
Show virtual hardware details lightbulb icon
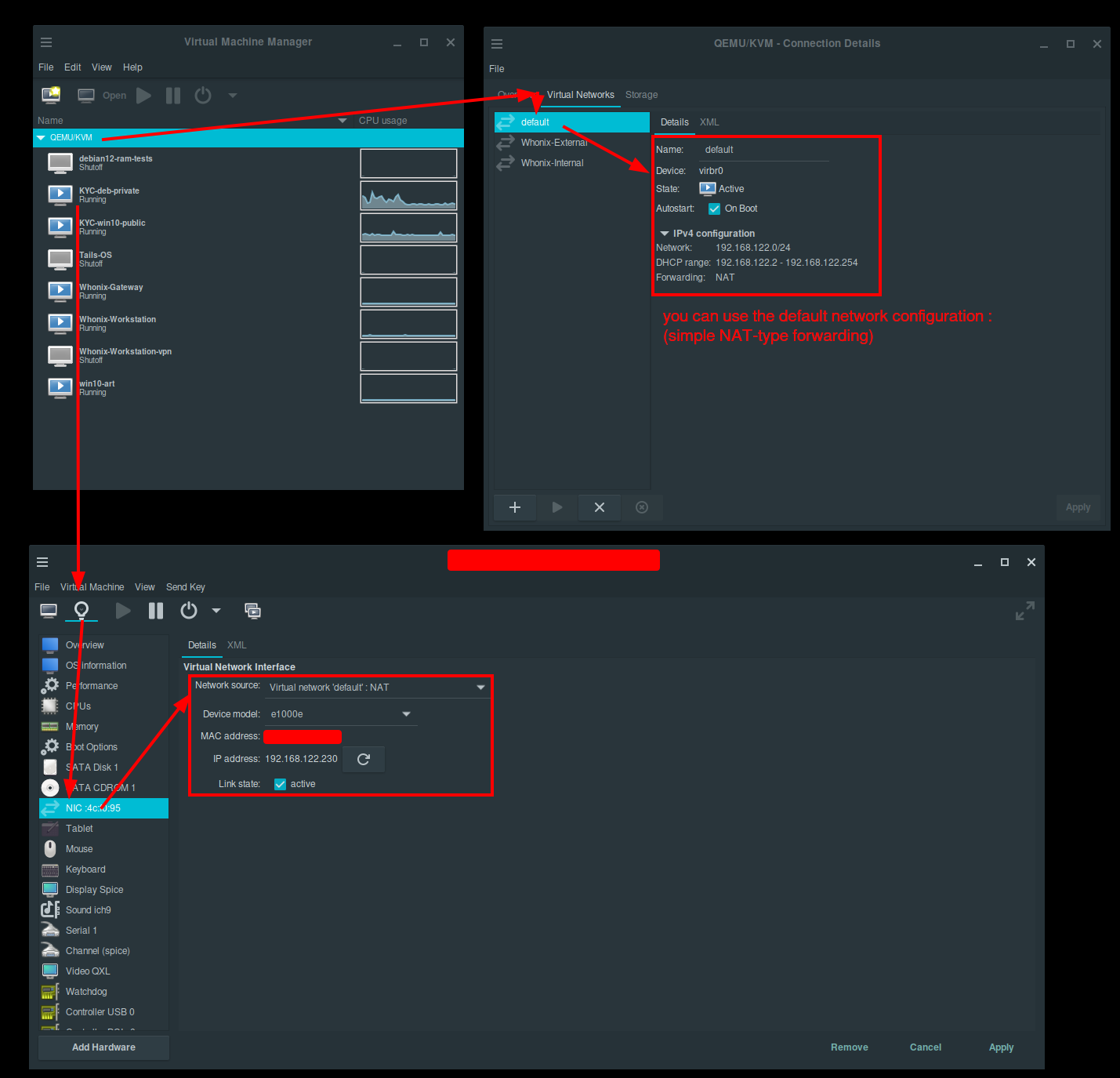82,611
